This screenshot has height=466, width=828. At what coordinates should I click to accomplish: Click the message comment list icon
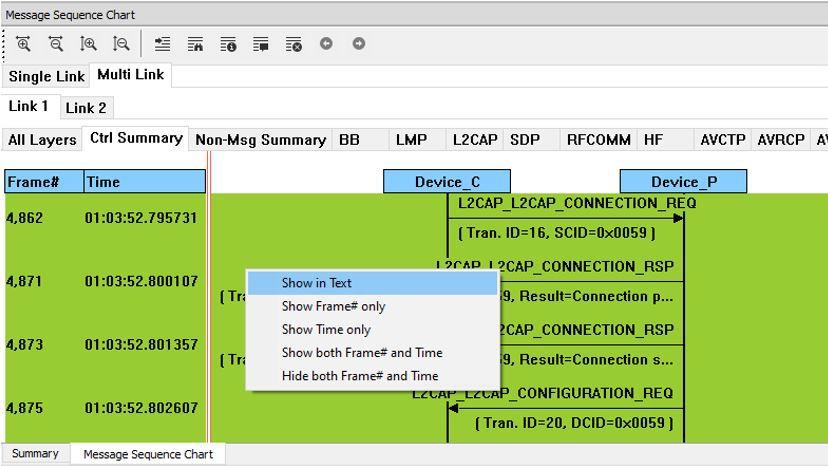[261, 44]
